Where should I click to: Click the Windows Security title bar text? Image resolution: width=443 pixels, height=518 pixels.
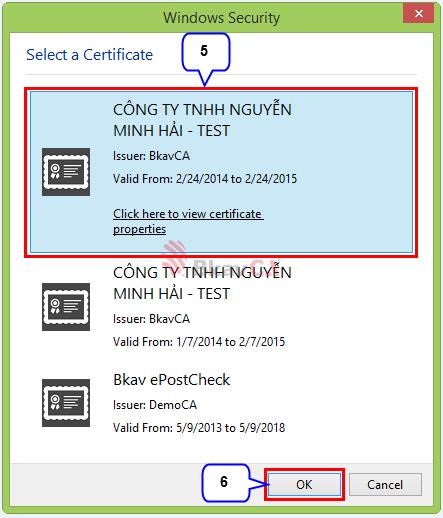pos(221,17)
